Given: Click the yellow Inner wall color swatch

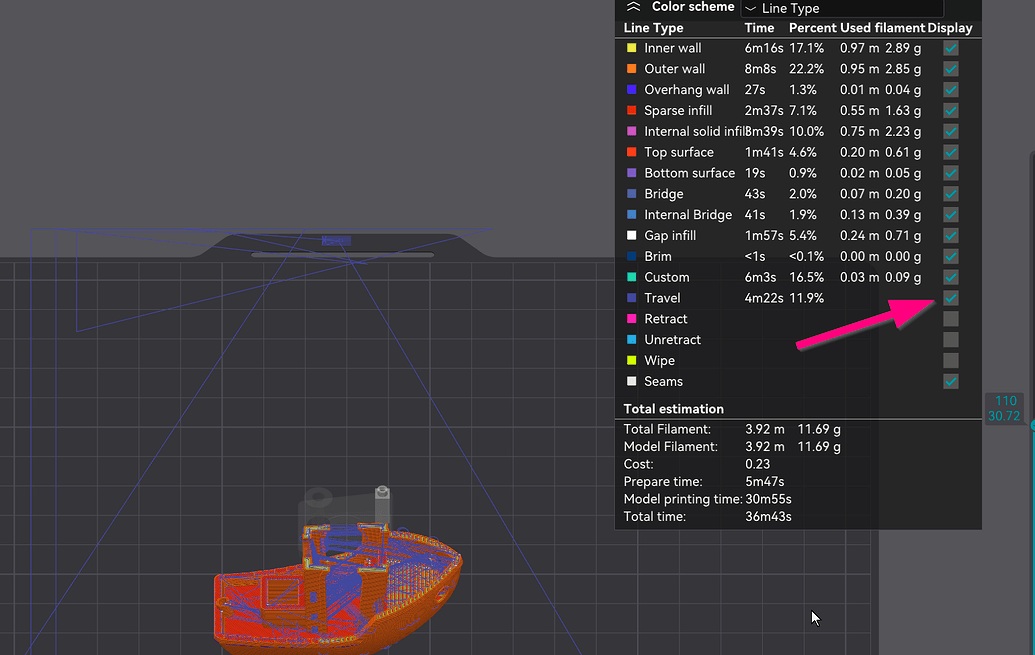Looking at the screenshot, I should point(632,48).
